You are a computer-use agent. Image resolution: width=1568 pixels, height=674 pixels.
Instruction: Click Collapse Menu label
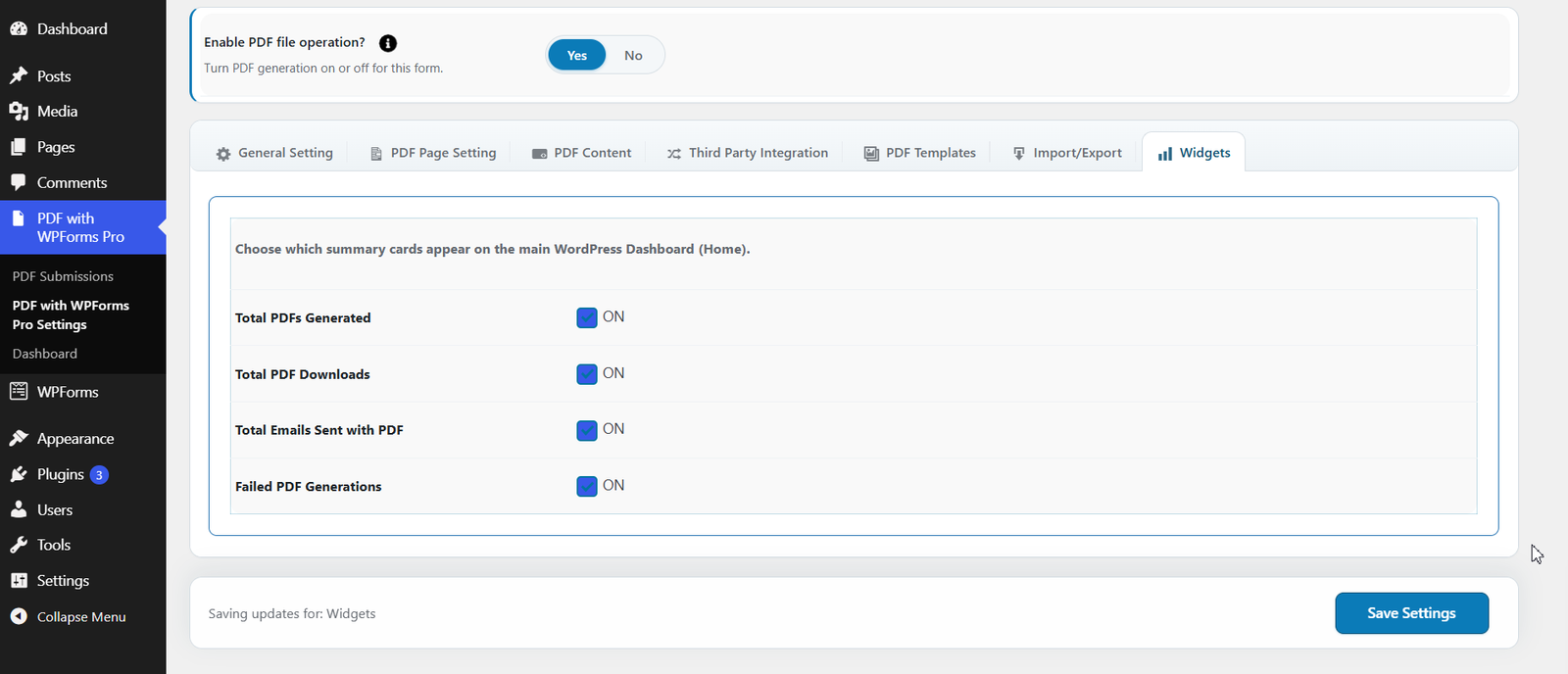81,617
